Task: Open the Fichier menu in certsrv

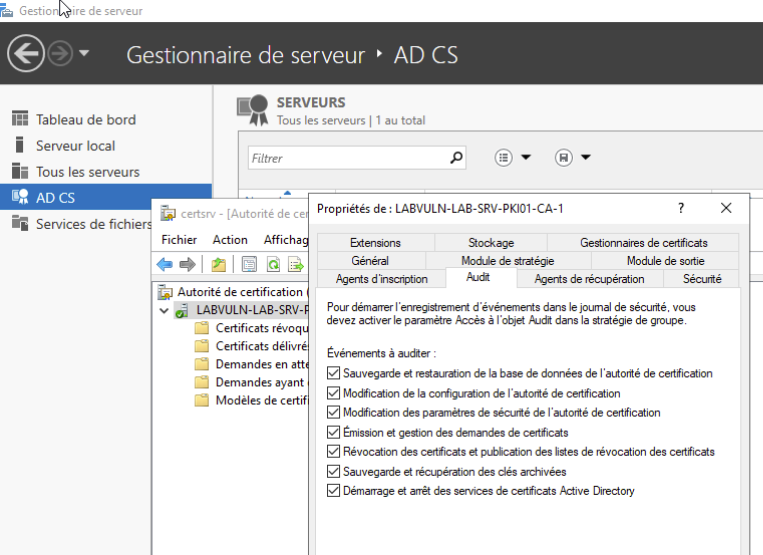Action: point(179,239)
